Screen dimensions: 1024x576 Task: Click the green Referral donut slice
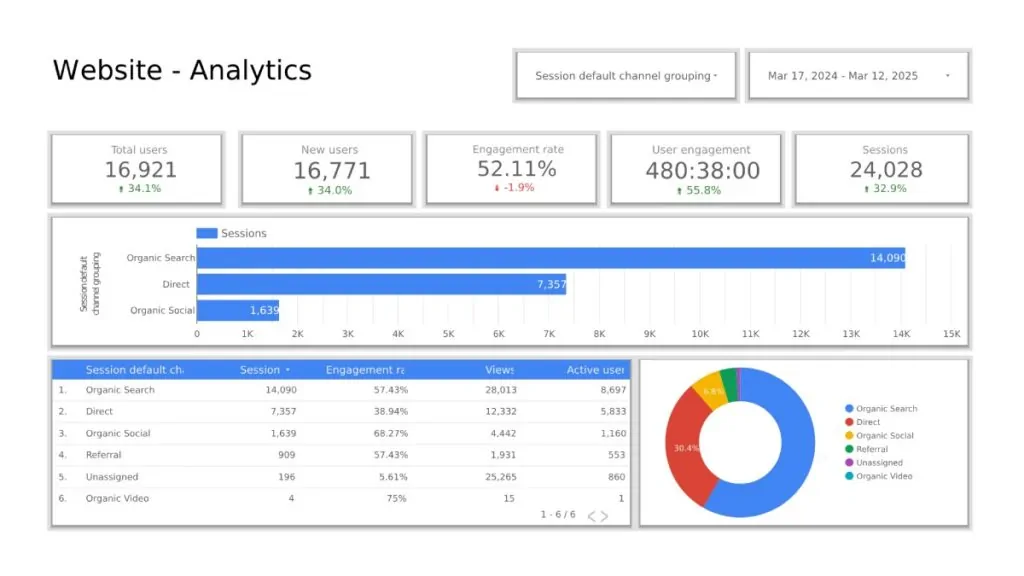[x=729, y=385]
